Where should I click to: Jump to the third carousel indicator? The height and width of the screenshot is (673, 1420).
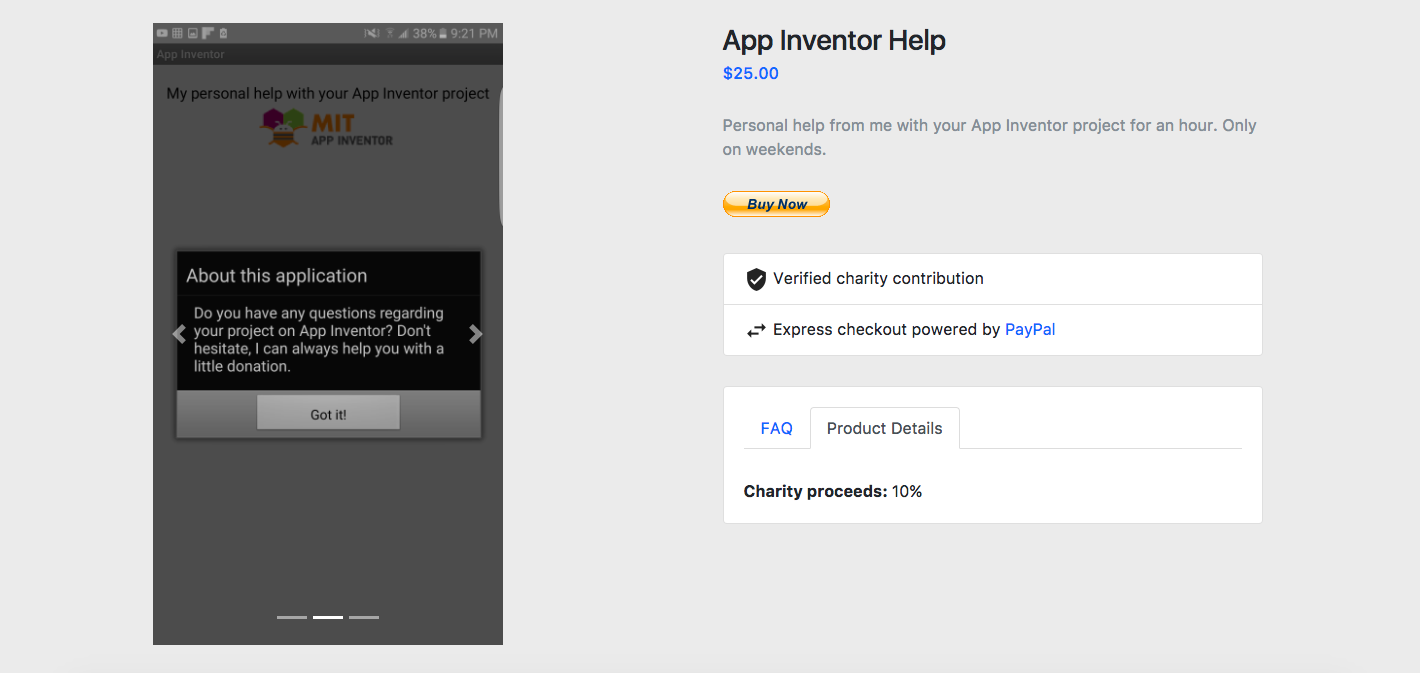[364, 617]
